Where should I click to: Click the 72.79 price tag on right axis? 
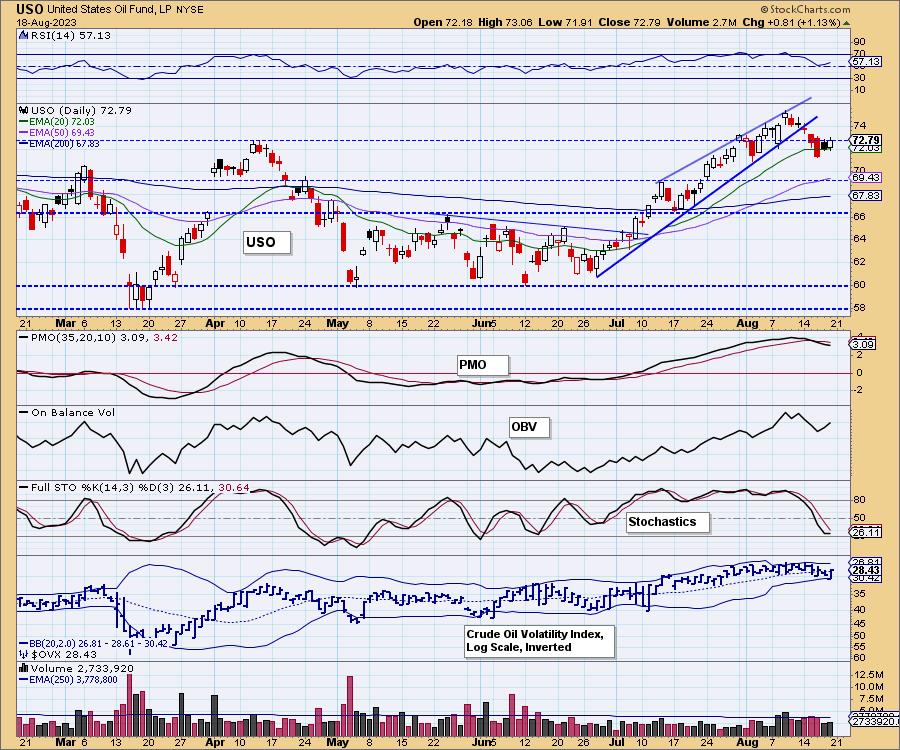coord(865,140)
